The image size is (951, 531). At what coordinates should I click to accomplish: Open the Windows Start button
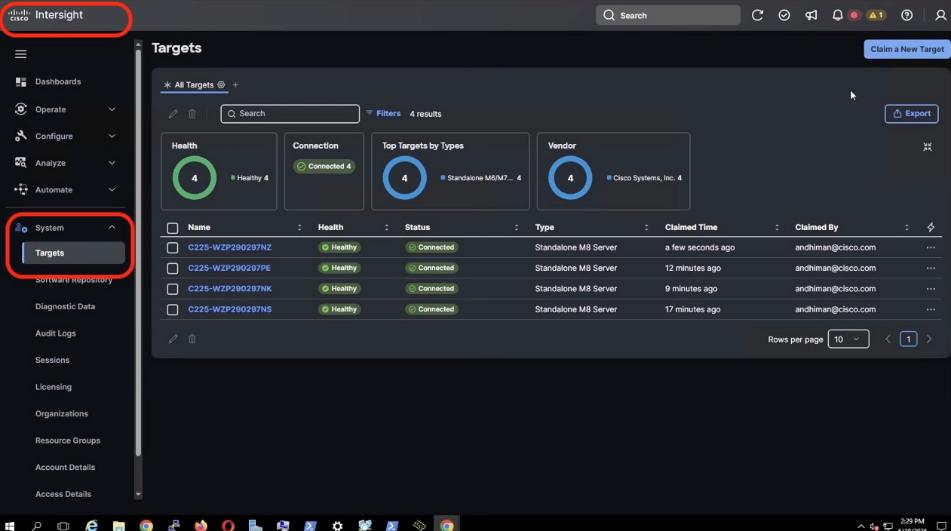9,526
